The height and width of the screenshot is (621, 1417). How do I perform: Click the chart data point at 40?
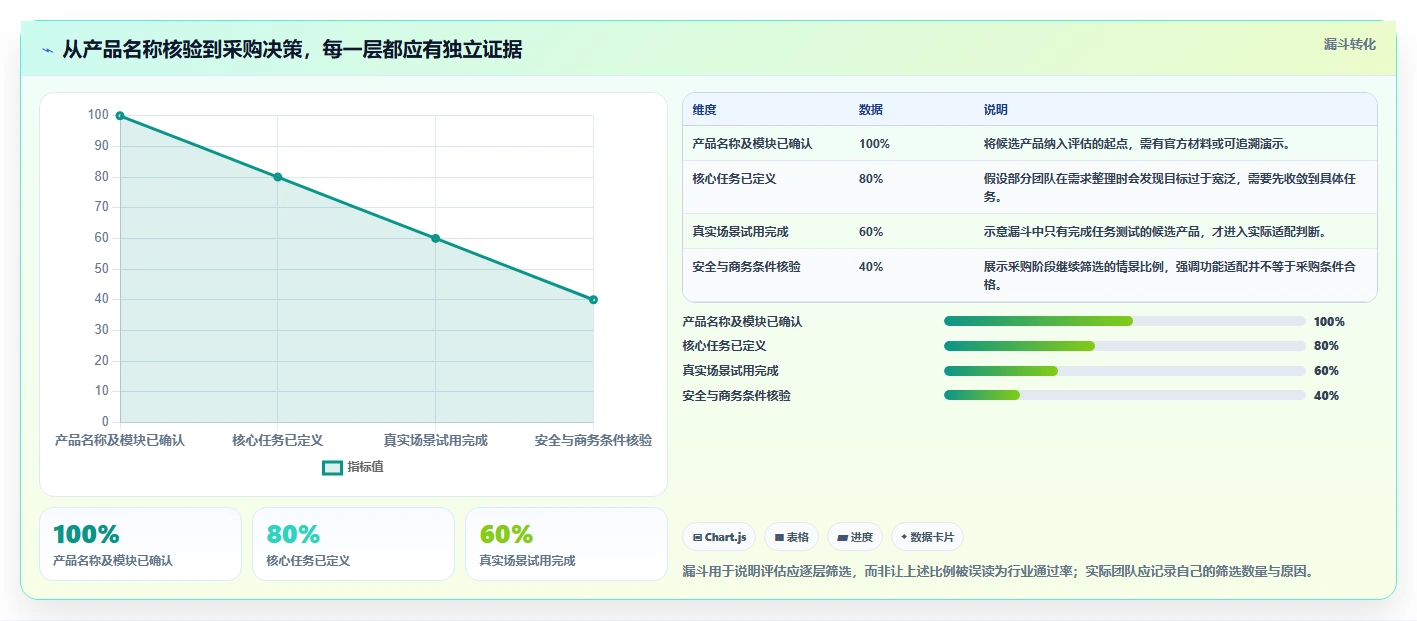point(593,299)
